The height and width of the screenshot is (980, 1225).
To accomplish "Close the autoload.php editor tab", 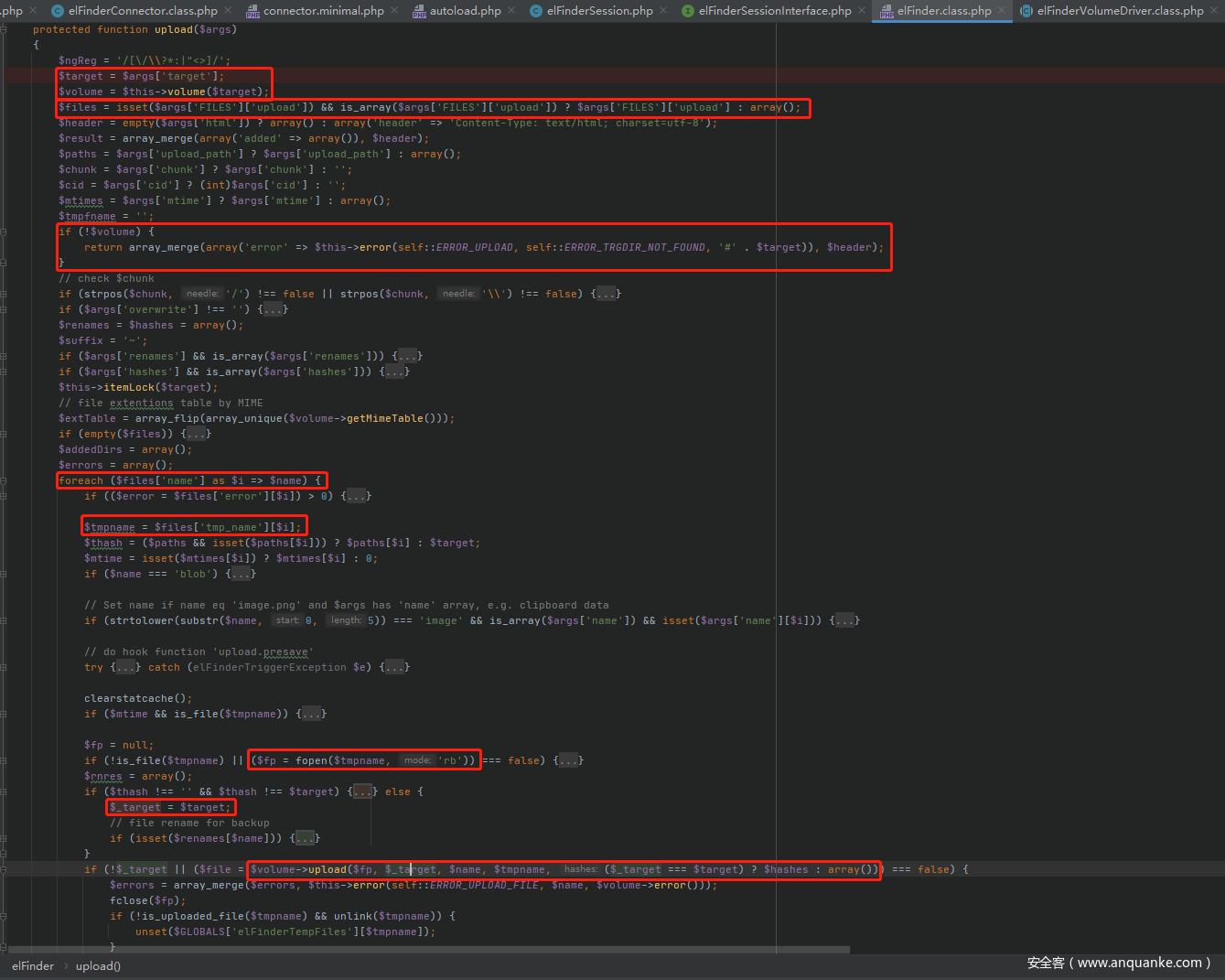I will pyautogui.click(x=511, y=11).
